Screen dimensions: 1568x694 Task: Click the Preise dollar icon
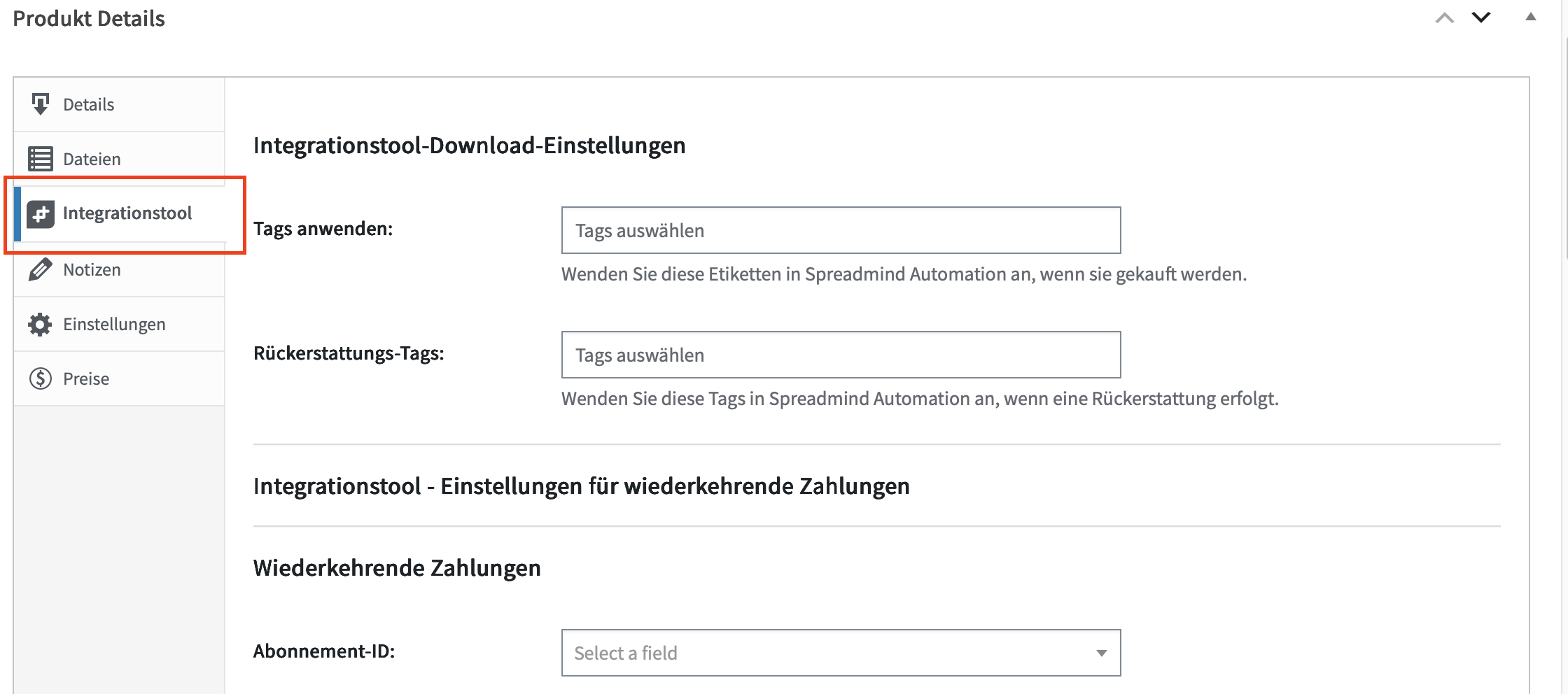[x=41, y=378]
